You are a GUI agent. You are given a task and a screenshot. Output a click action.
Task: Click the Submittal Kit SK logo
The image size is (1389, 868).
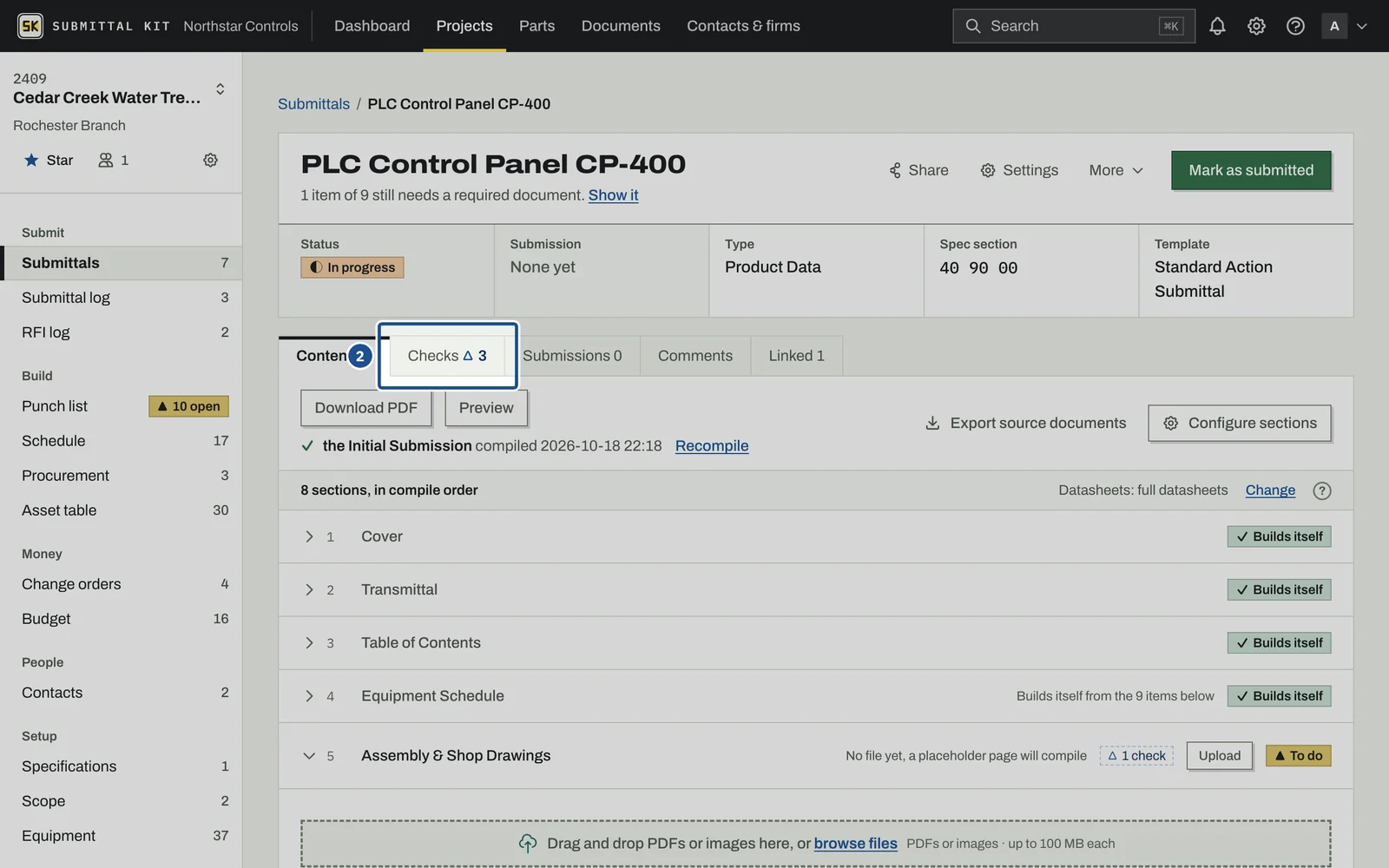pos(30,26)
